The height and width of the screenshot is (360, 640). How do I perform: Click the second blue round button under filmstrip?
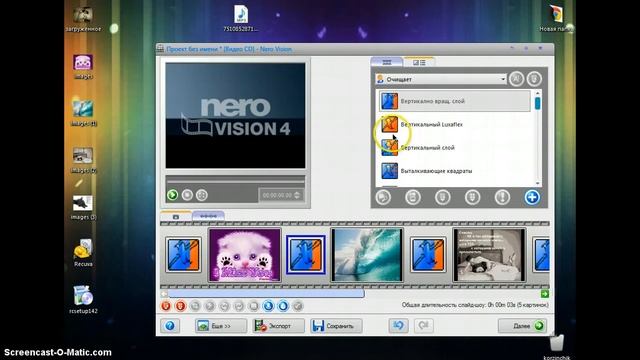click(283, 306)
